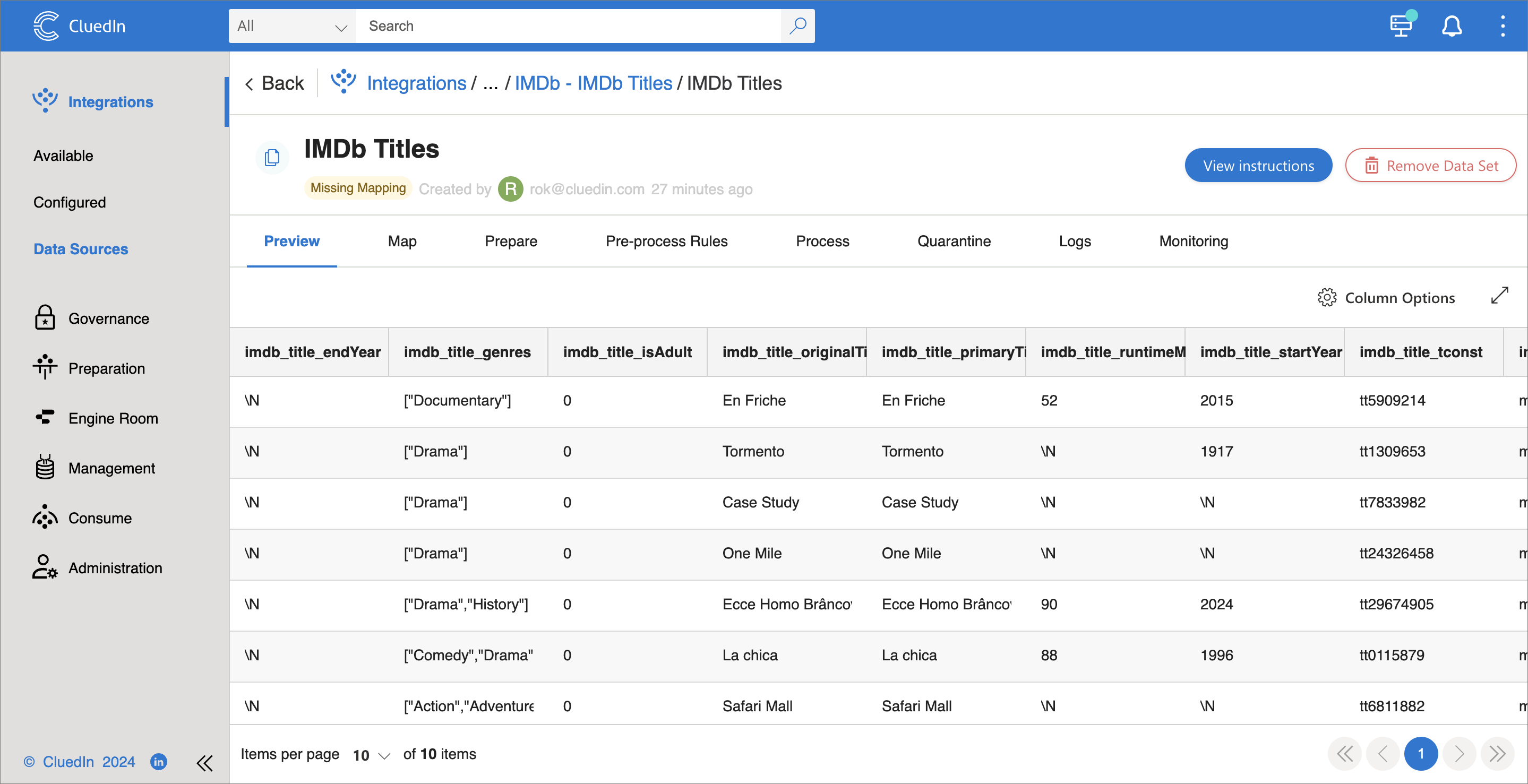Click the View instructions button
This screenshot has width=1528, height=784.
coord(1258,165)
